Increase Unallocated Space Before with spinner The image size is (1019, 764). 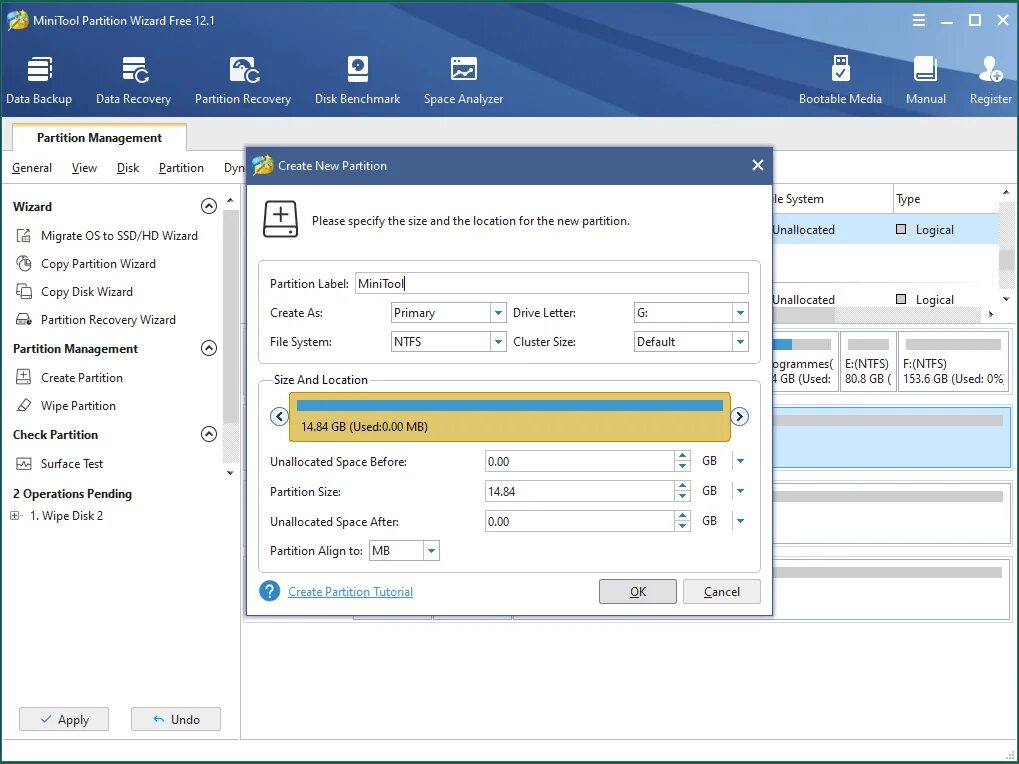tap(682, 456)
